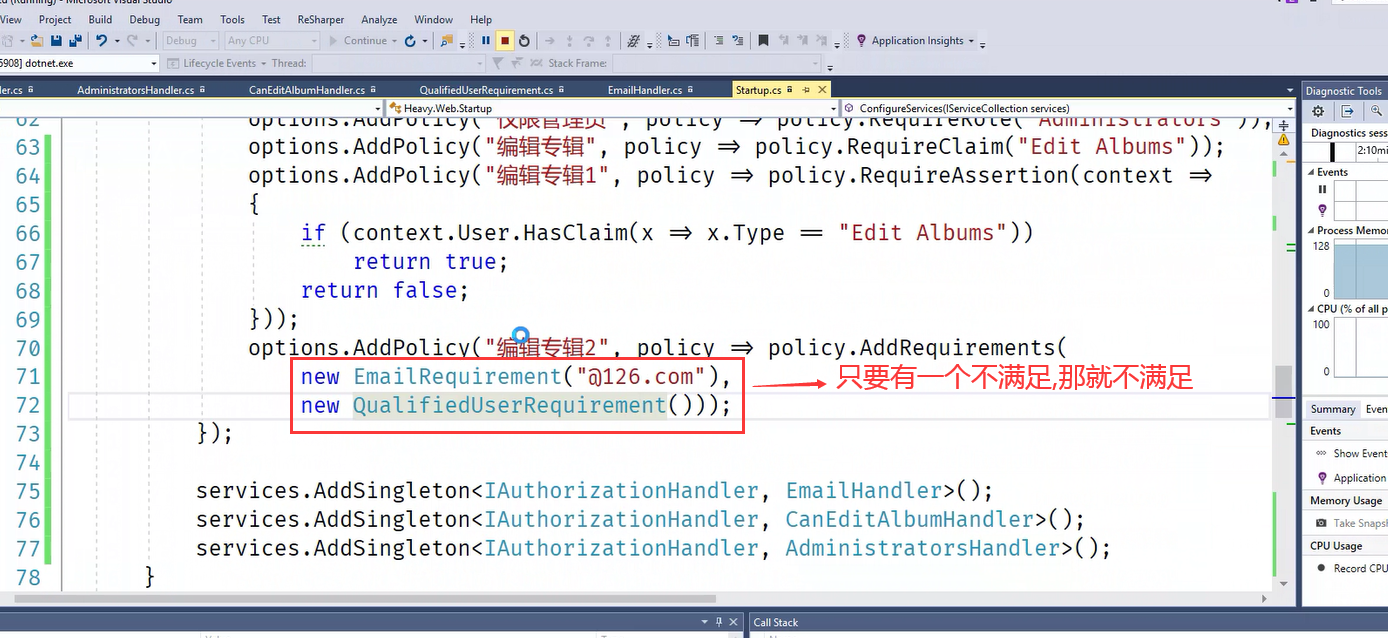This screenshot has width=1388, height=638.
Task: Click "CanEditAlbumHandler" on line 76
Action: (910, 520)
